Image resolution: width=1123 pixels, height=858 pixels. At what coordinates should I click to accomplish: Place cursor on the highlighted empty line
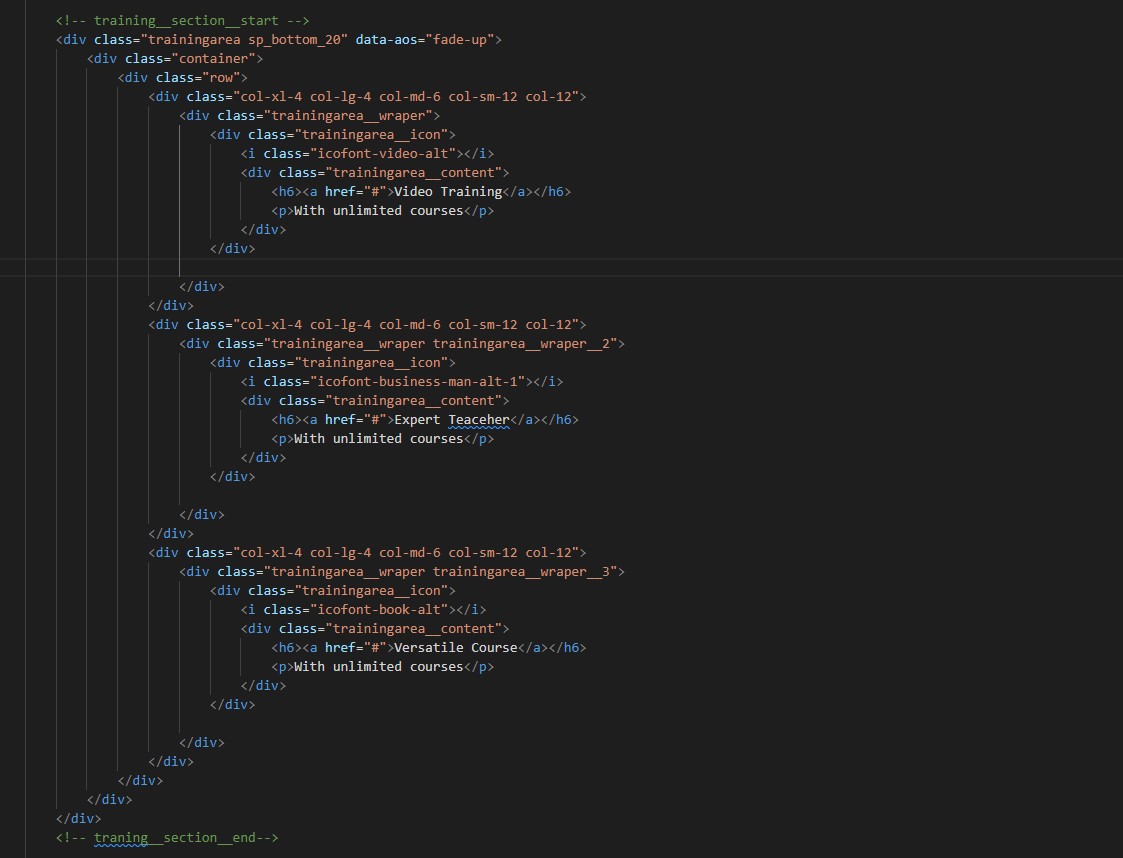562,267
